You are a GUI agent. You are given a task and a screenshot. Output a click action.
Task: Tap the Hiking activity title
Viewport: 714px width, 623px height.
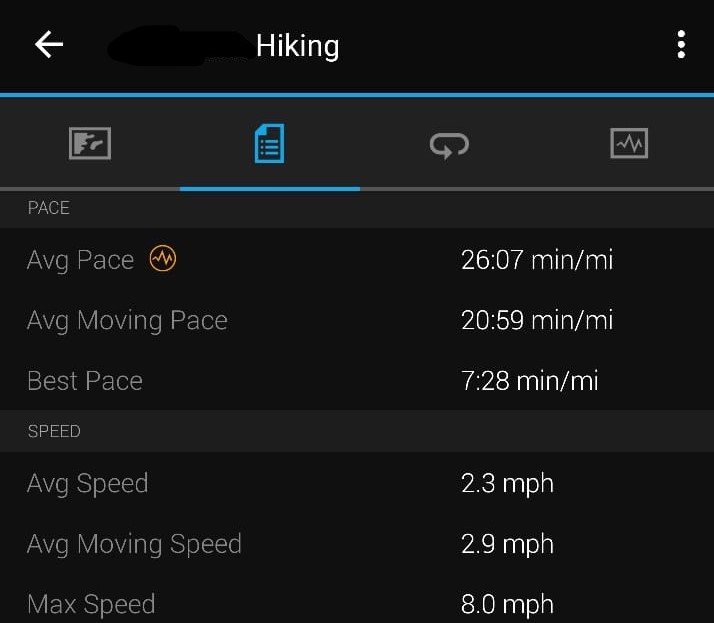pyautogui.click(x=297, y=46)
